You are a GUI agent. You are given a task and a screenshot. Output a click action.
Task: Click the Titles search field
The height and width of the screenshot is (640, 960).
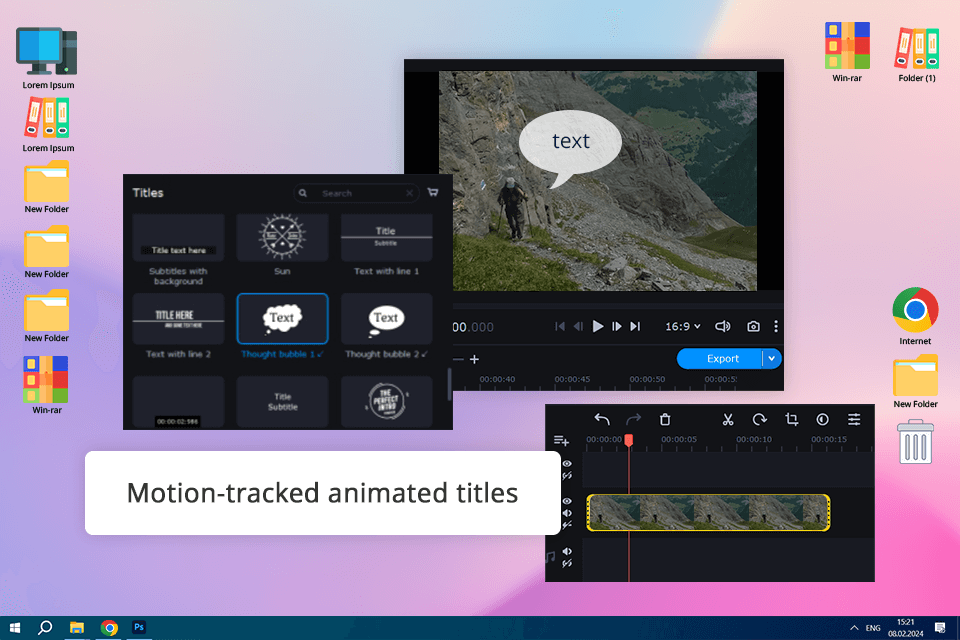pyautogui.click(x=356, y=193)
